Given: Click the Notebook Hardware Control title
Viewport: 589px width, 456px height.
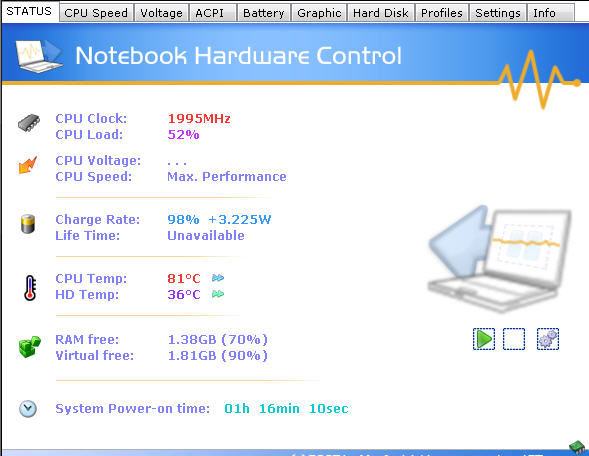Looking at the screenshot, I should (239, 56).
